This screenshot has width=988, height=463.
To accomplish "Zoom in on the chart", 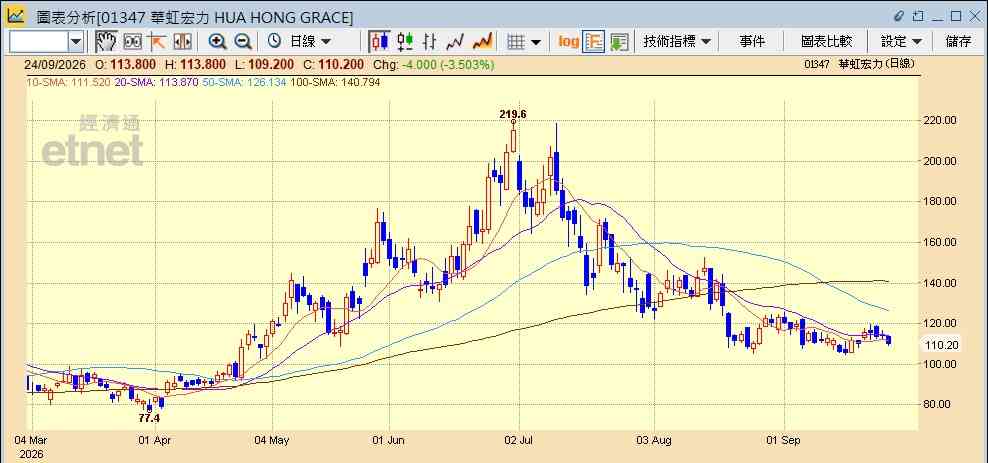I will tap(217, 42).
